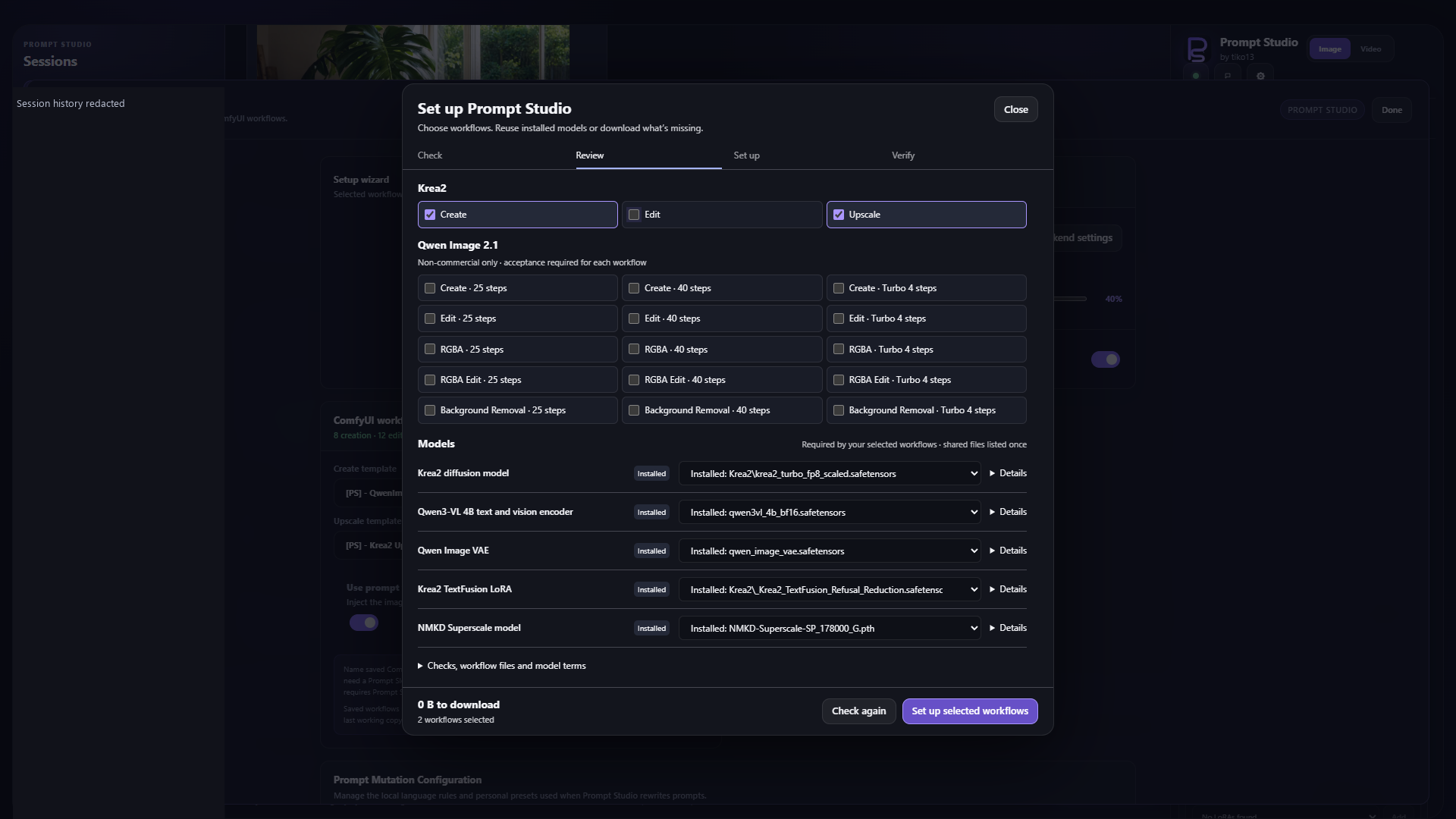Toggle the Use prompt switch behind dialog
Image resolution: width=1456 pixels, height=819 pixels.
(364, 623)
